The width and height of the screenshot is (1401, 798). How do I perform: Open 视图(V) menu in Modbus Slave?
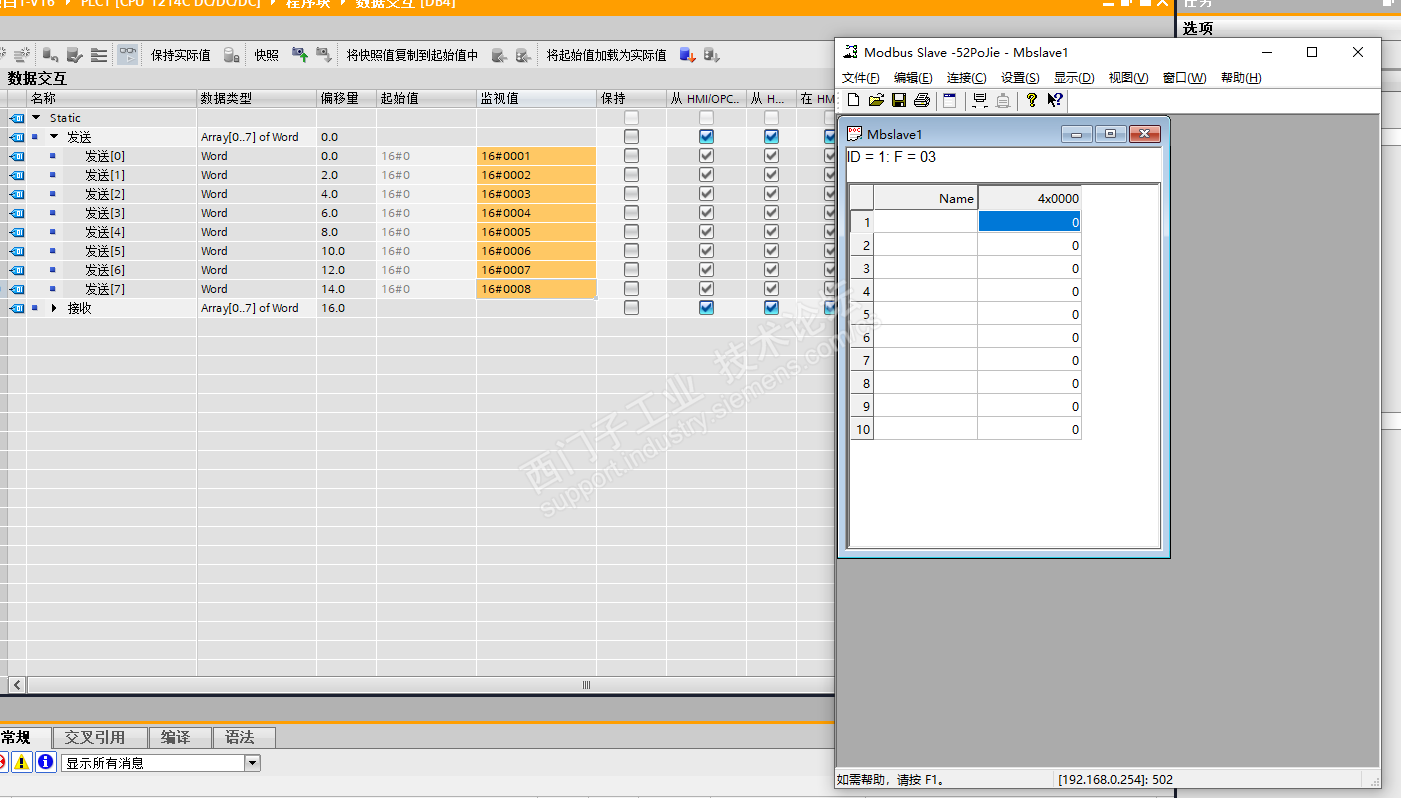1128,78
